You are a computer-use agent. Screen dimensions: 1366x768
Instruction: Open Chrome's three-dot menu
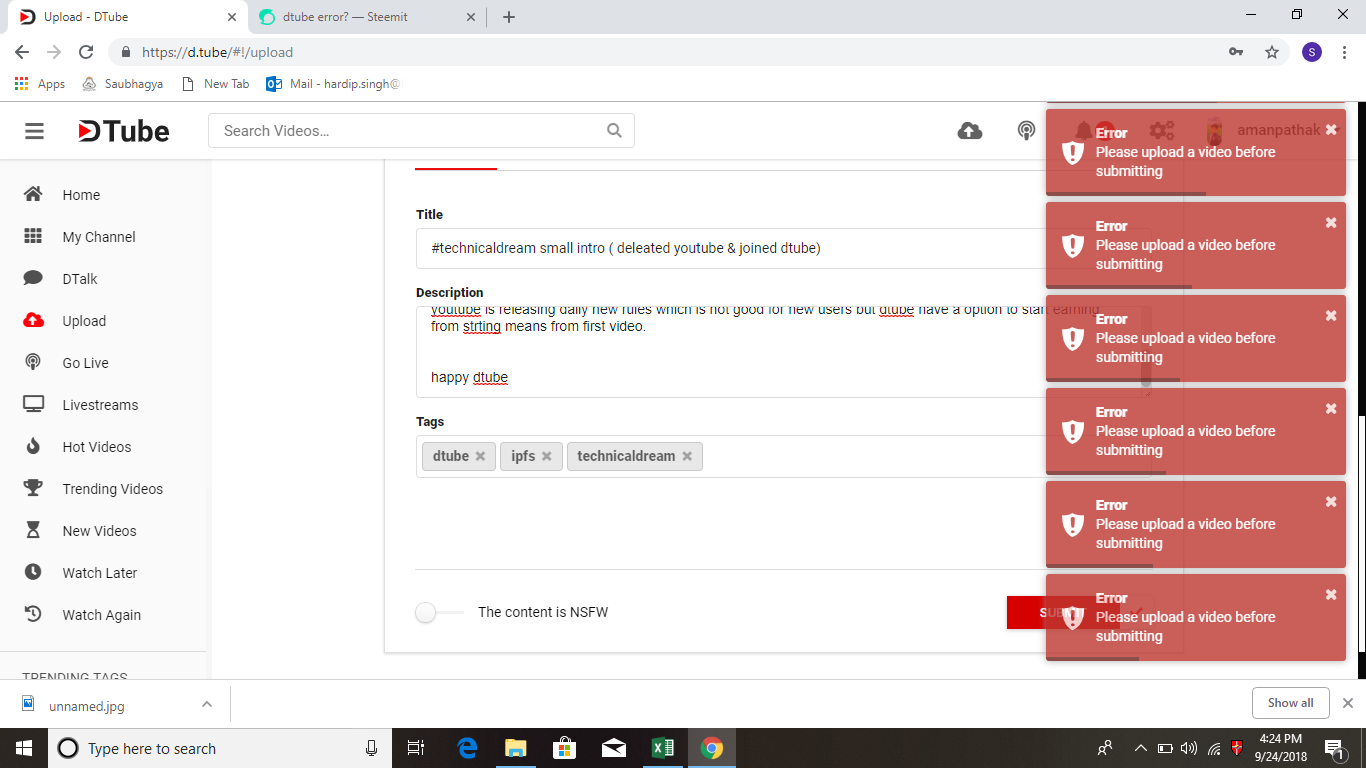[x=1344, y=51]
